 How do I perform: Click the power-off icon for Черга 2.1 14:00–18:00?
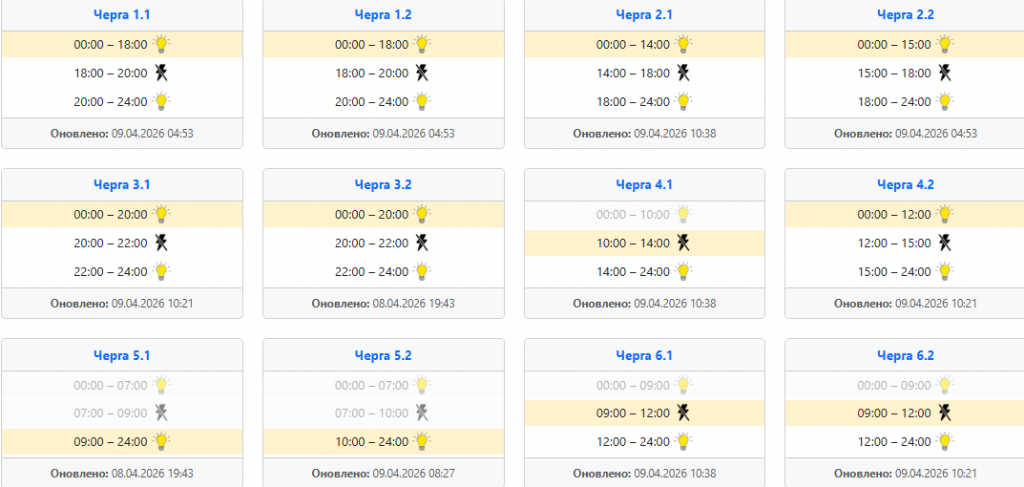coord(684,73)
